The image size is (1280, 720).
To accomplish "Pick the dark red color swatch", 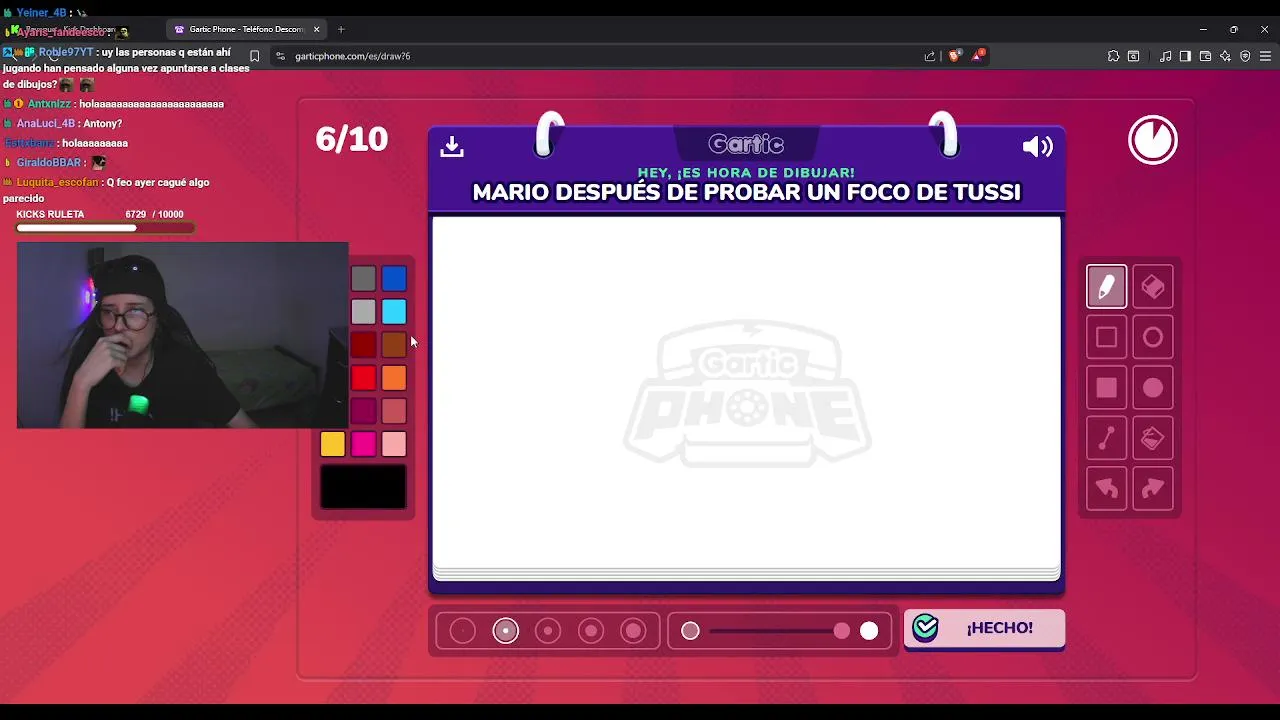I will [x=363, y=345].
